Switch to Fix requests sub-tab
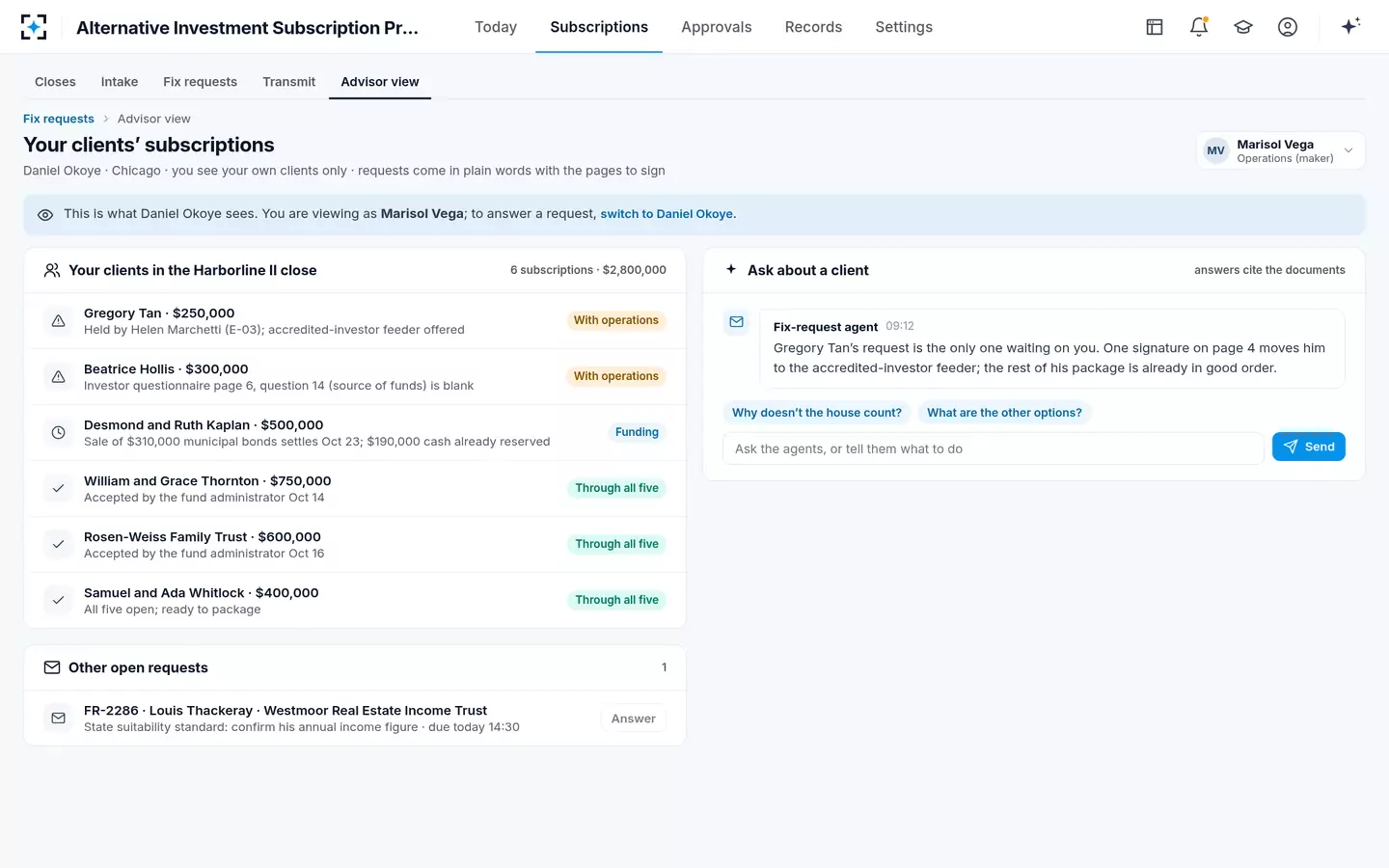 [200, 82]
